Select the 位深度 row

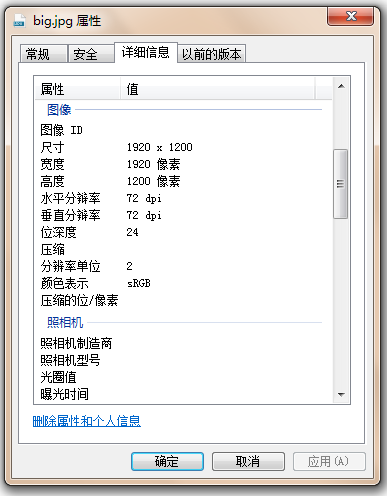click(183, 232)
